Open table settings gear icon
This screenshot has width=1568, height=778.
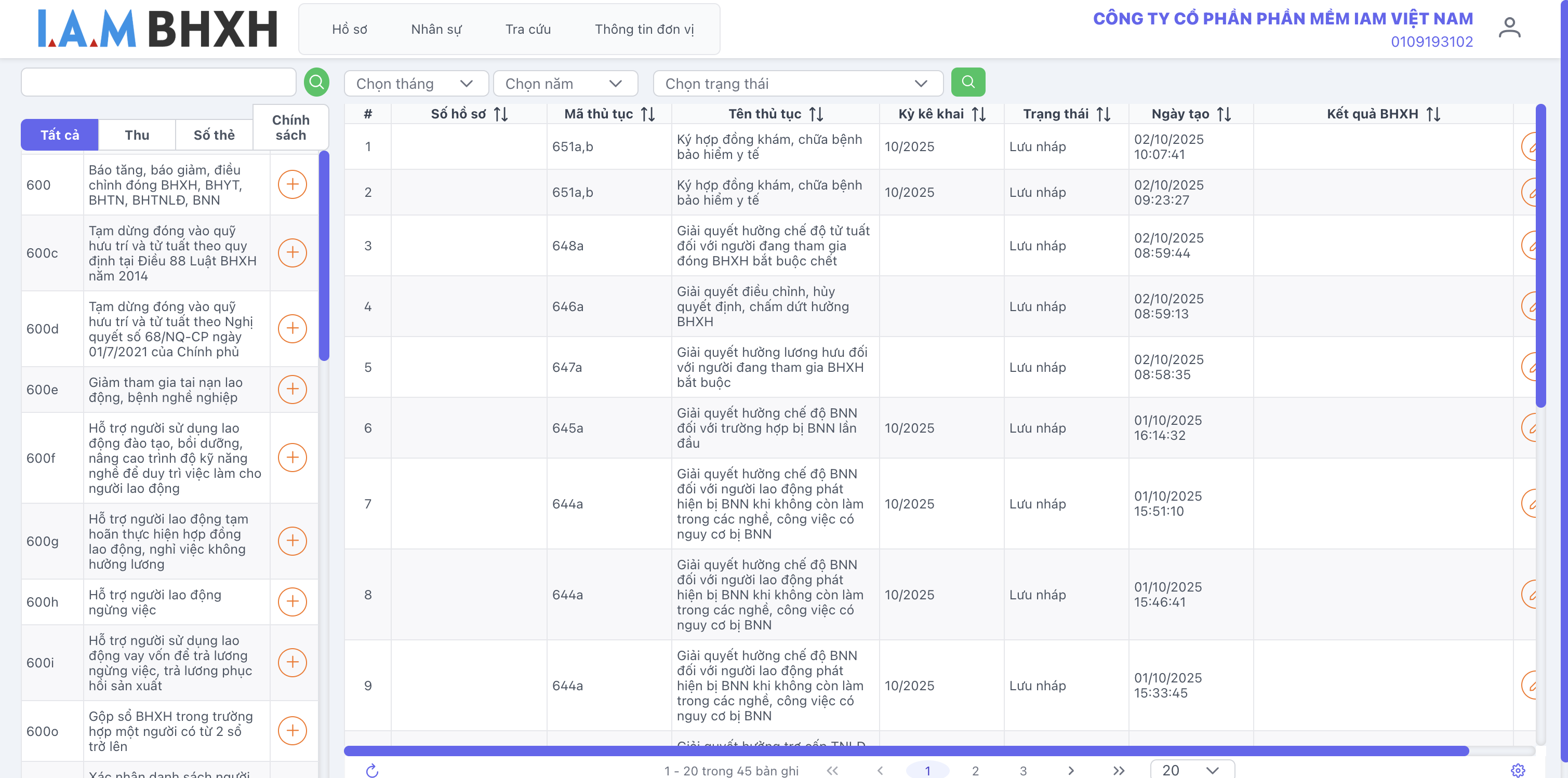[x=1518, y=770]
